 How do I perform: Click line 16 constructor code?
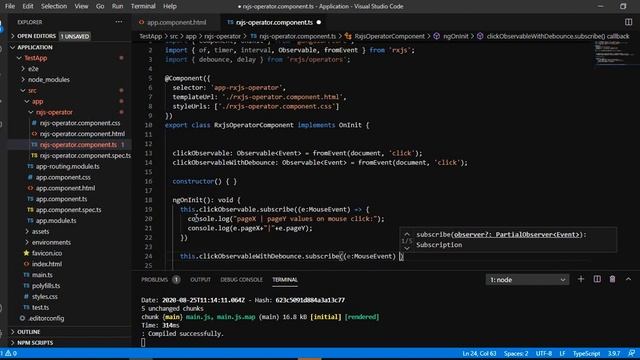point(204,181)
